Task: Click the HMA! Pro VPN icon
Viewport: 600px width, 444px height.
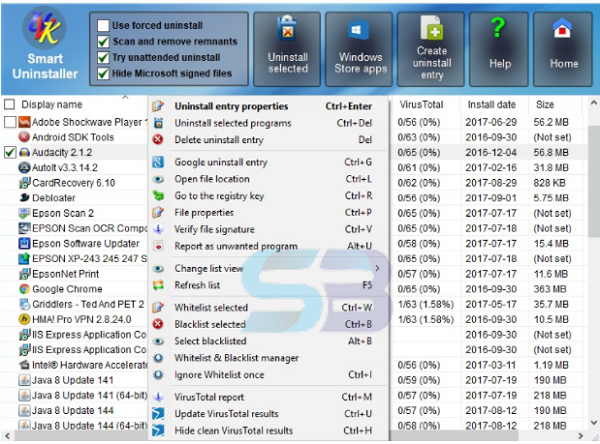Action: tap(24, 319)
